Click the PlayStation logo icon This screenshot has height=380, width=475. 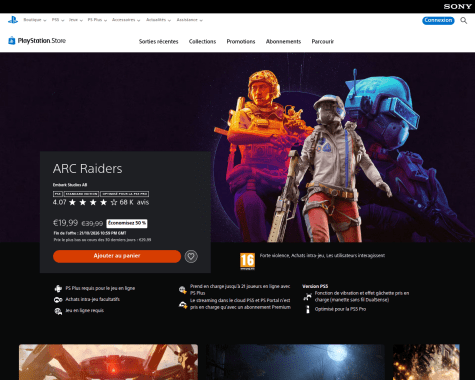[x=13, y=20]
